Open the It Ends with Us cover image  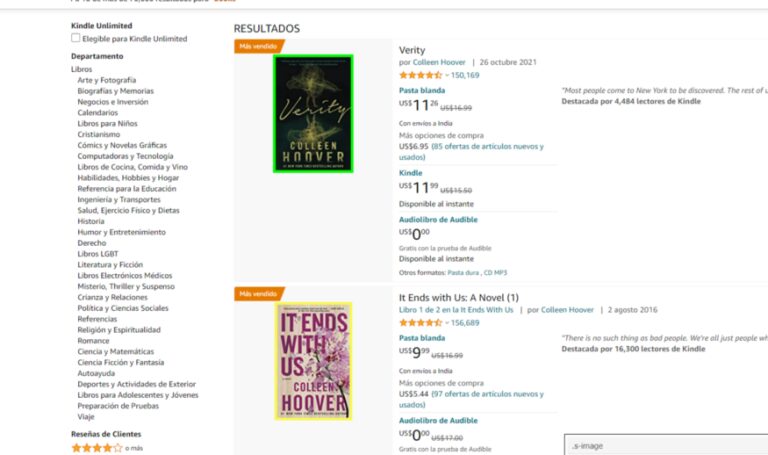313,360
